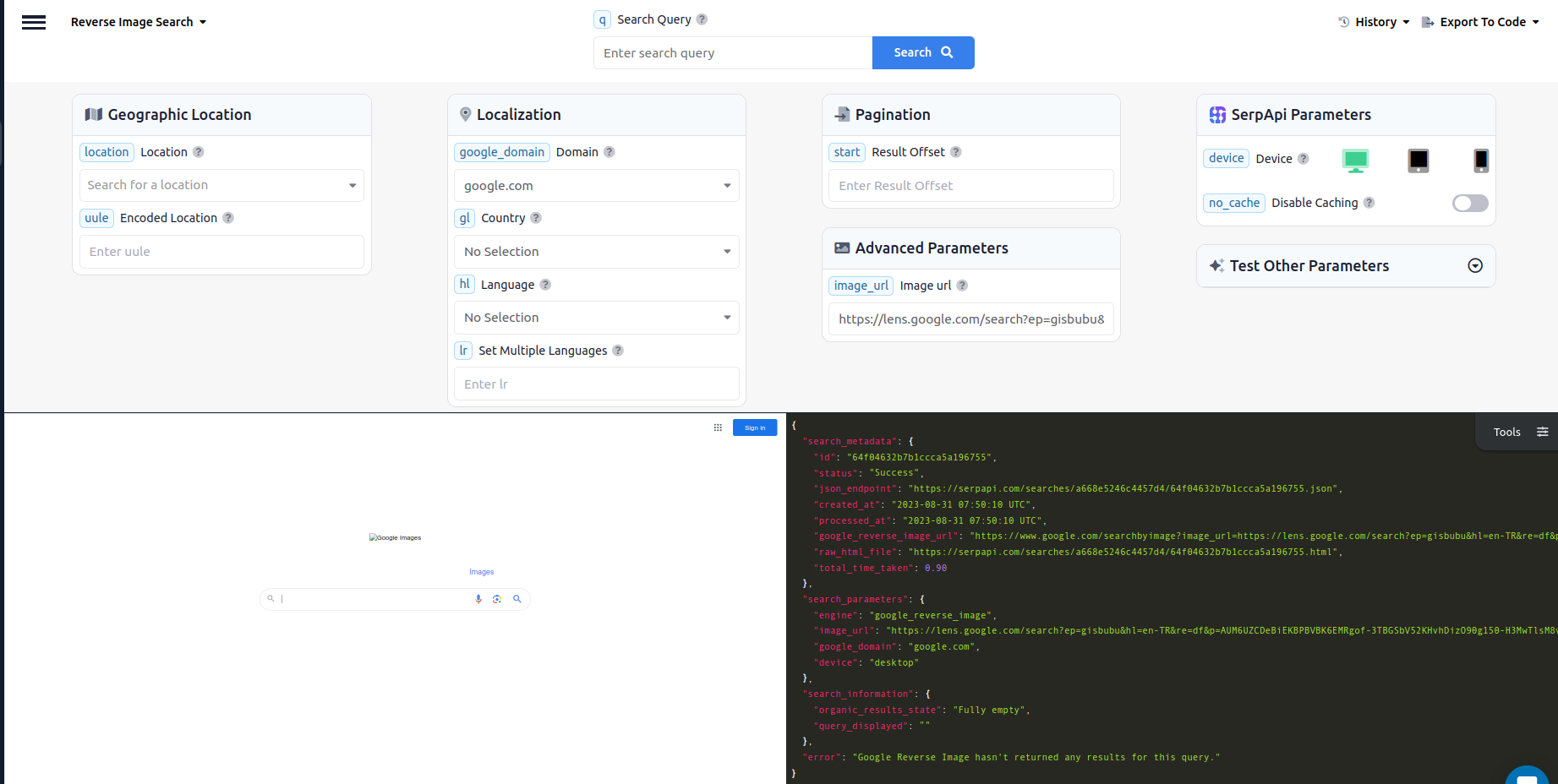Click the Image url help question mark
Screen dimensions: 1558x784
(x=962, y=286)
